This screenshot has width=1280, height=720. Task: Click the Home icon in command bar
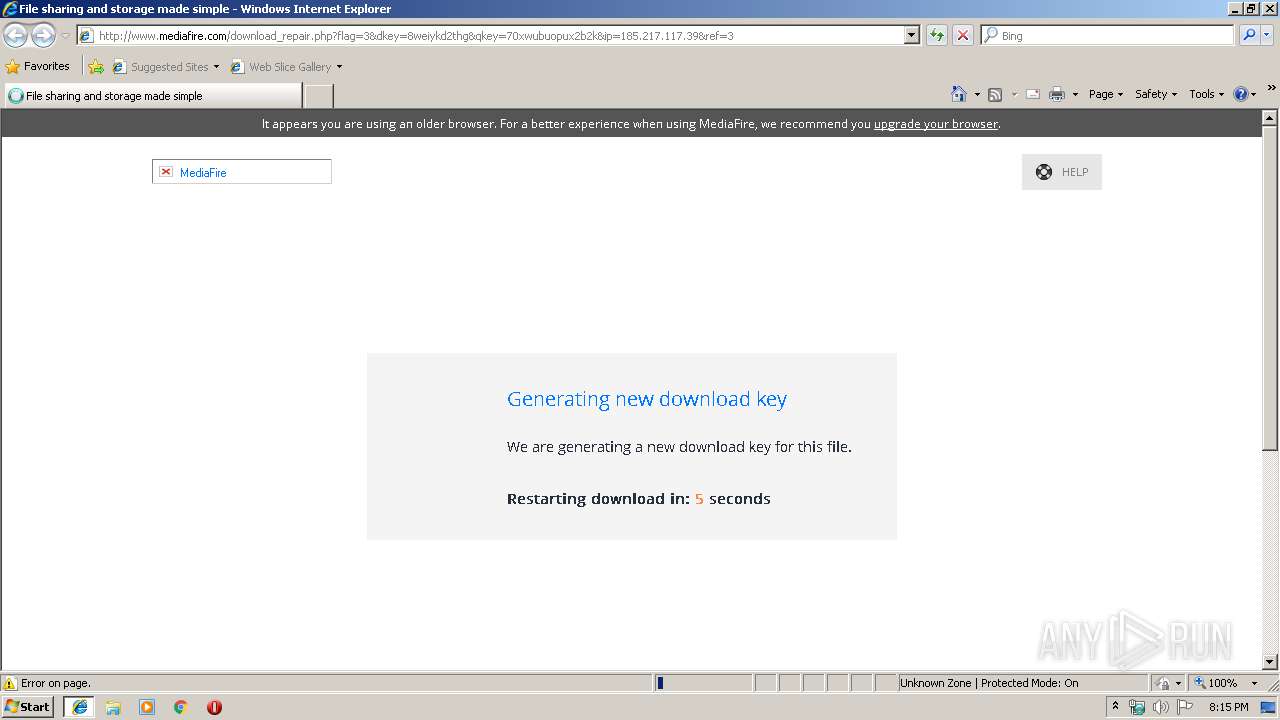959,94
